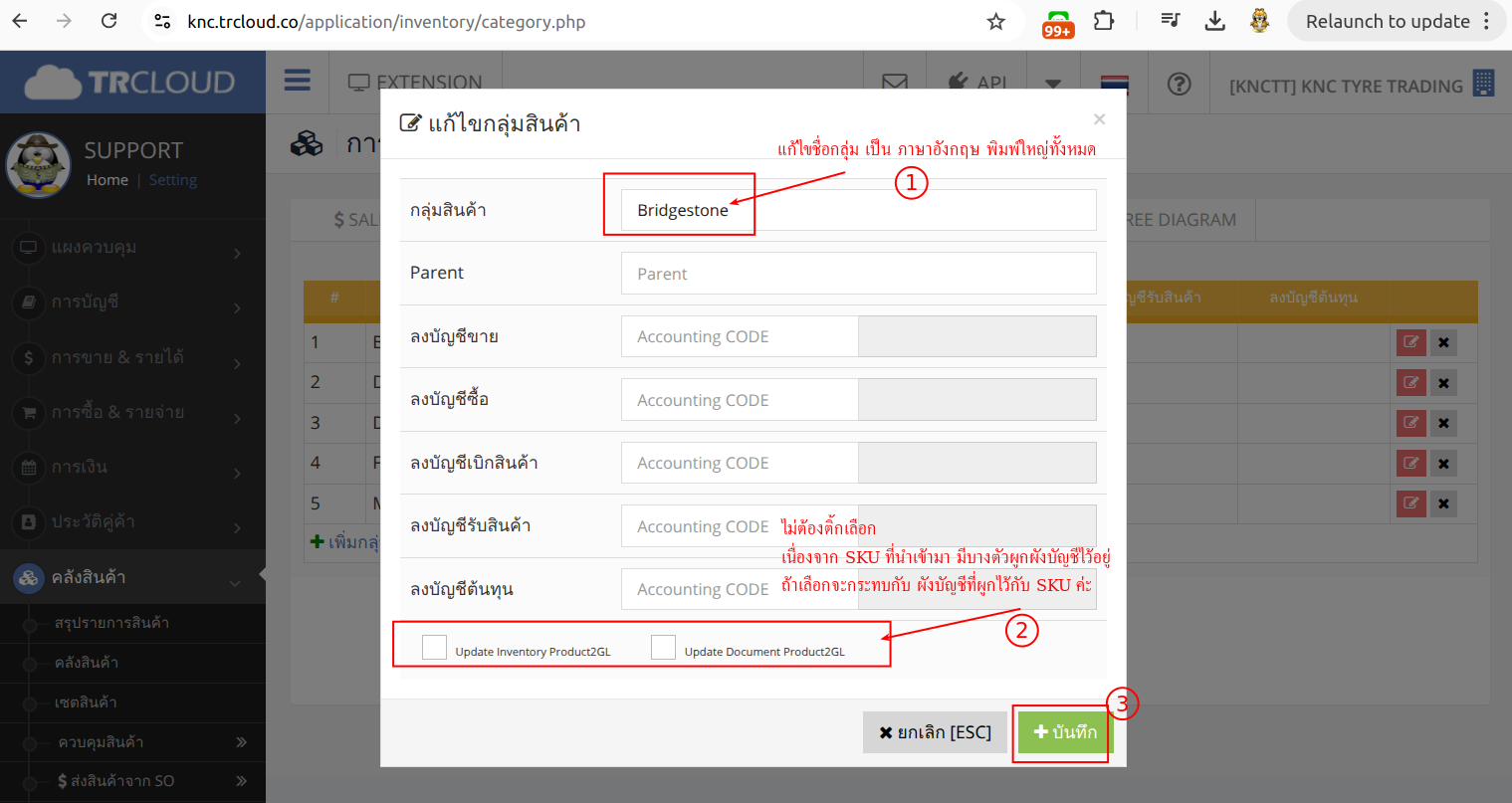Click the delete X icon in row 2
This screenshot has height=803, width=1512.
[1443, 383]
